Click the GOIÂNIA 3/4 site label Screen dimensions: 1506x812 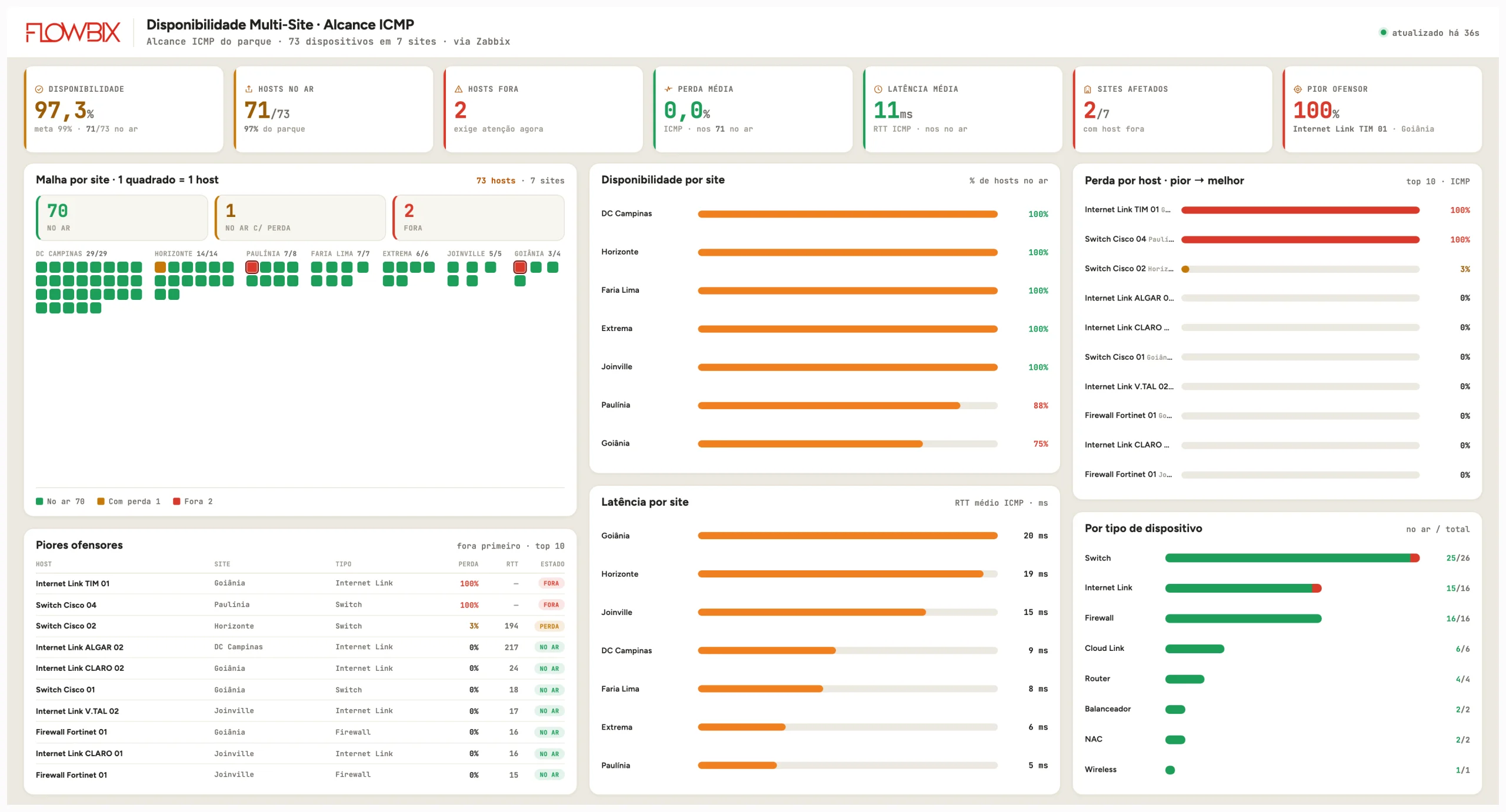[537, 253]
